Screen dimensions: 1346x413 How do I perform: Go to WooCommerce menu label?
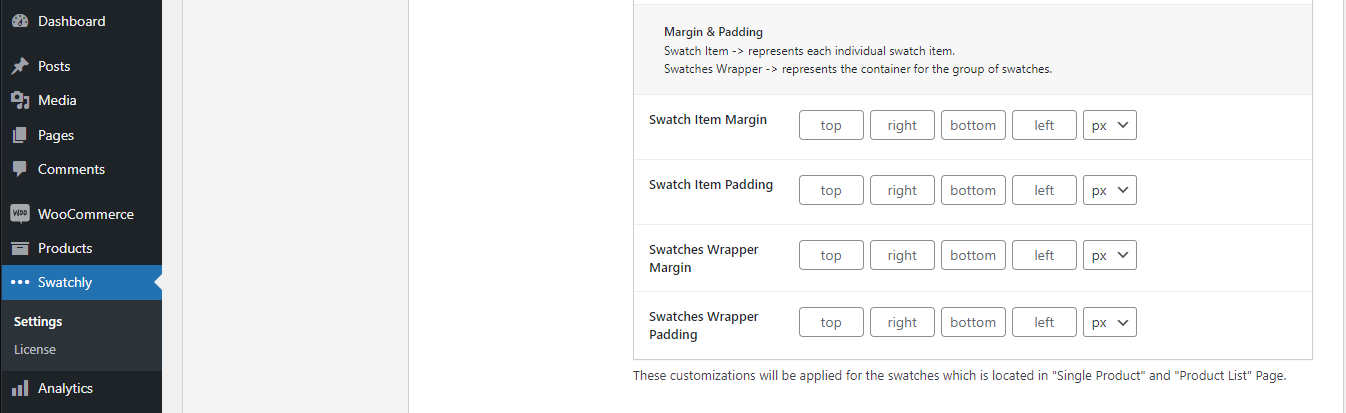(x=85, y=214)
